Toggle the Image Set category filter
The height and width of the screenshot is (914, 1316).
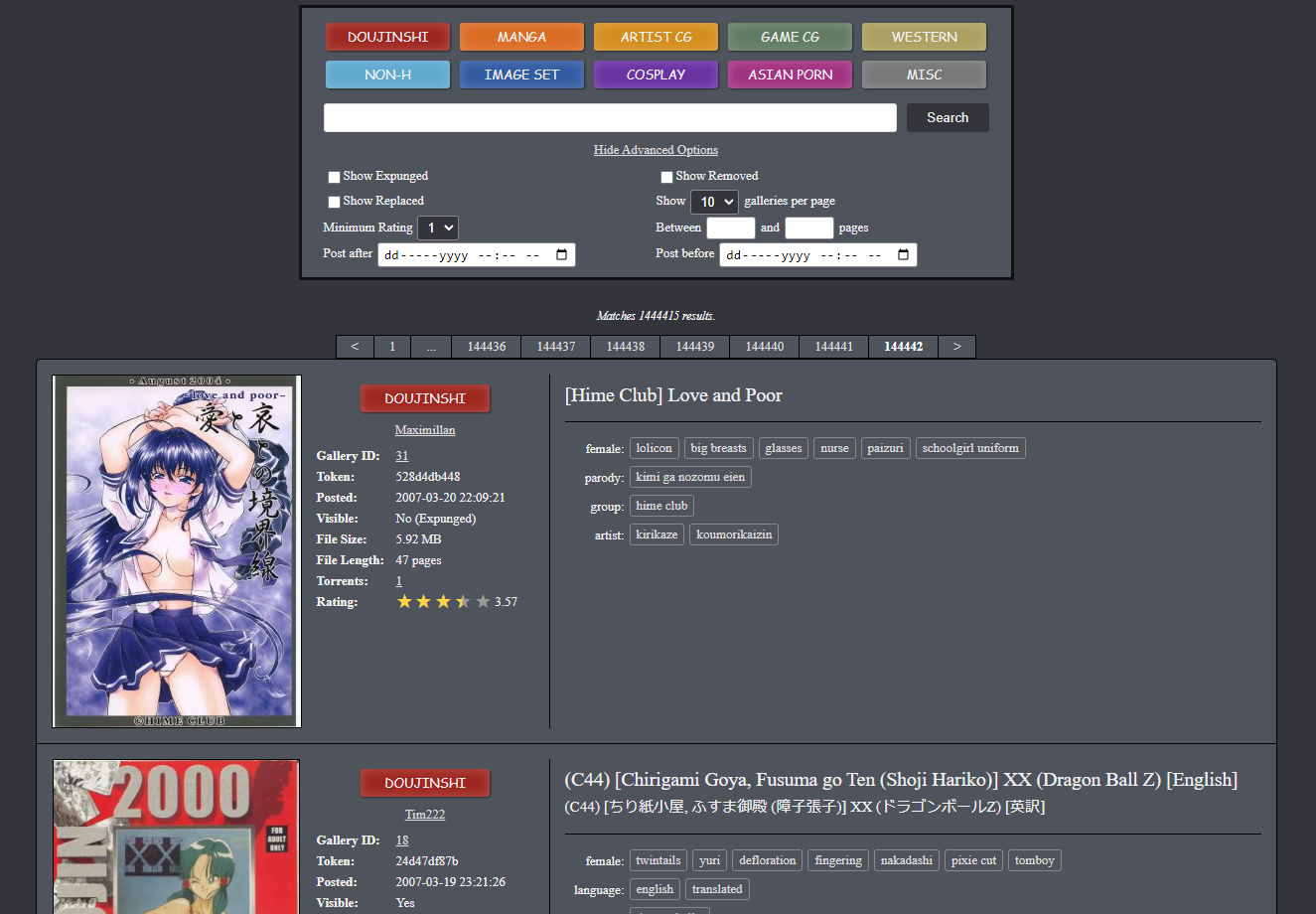(x=521, y=75)
